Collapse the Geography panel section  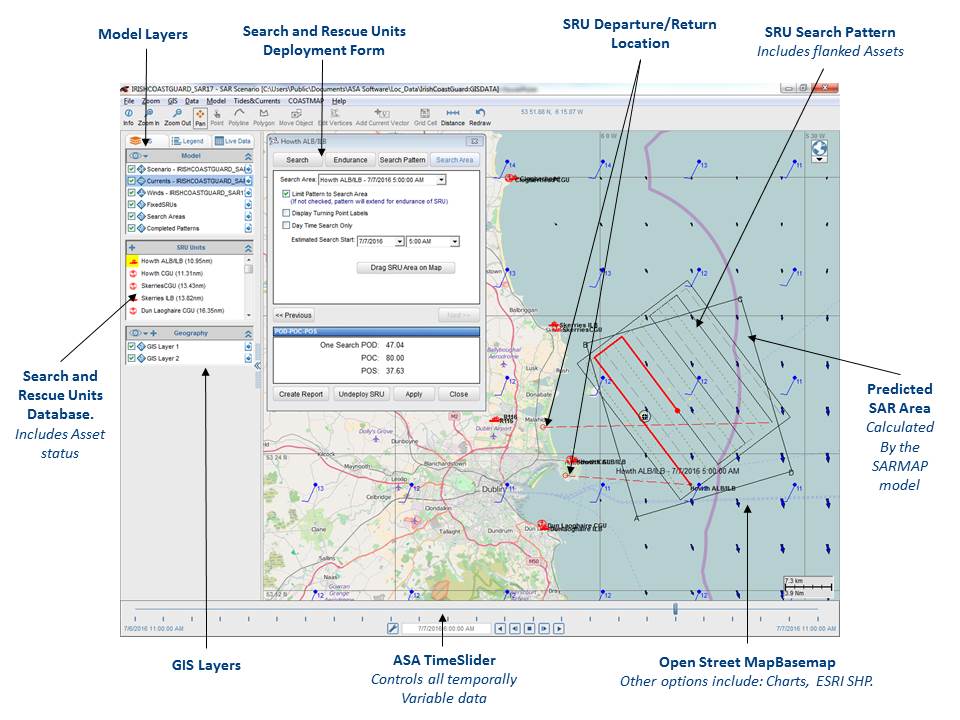(249, 333)
